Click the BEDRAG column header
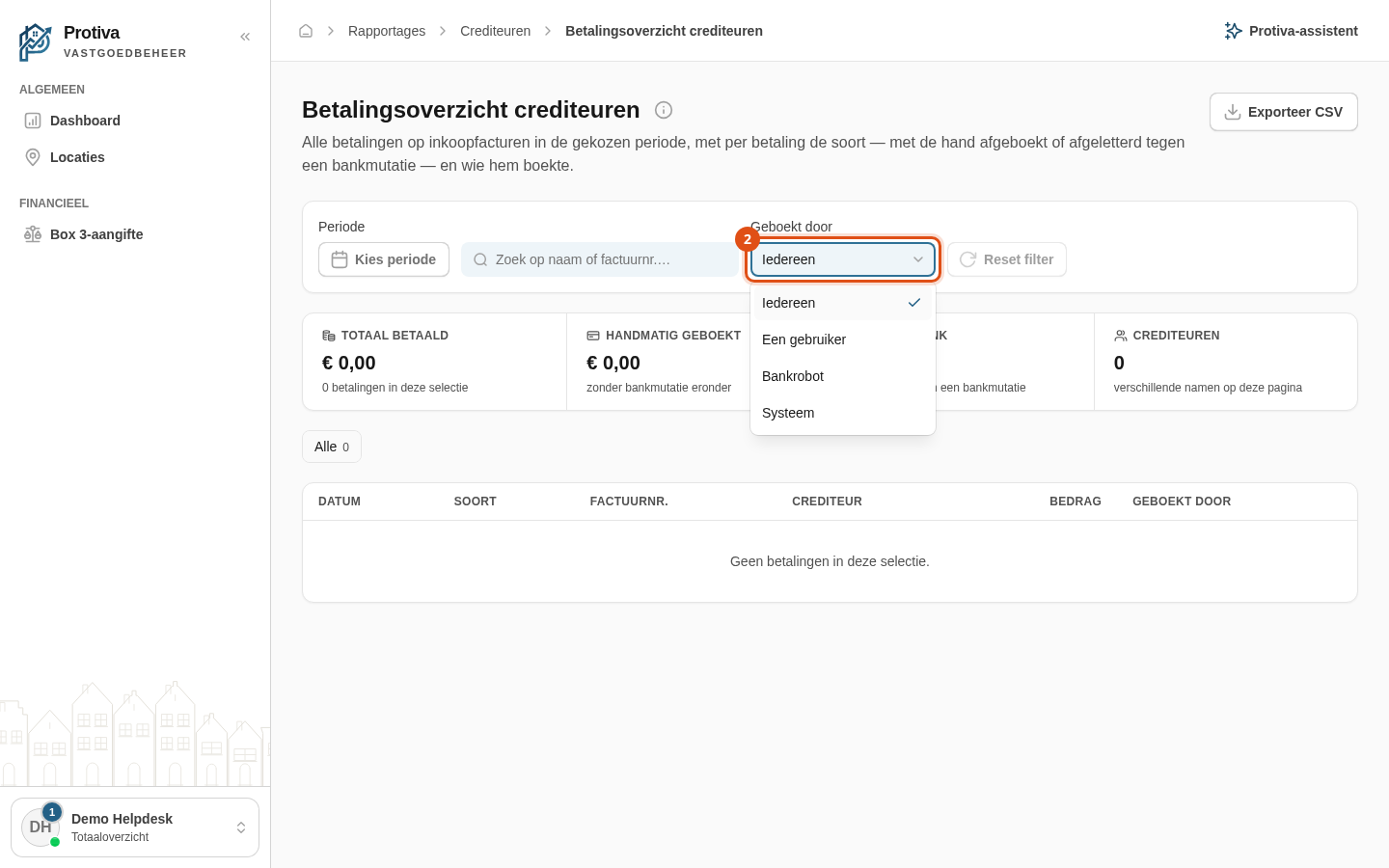 pos(1076,502)
